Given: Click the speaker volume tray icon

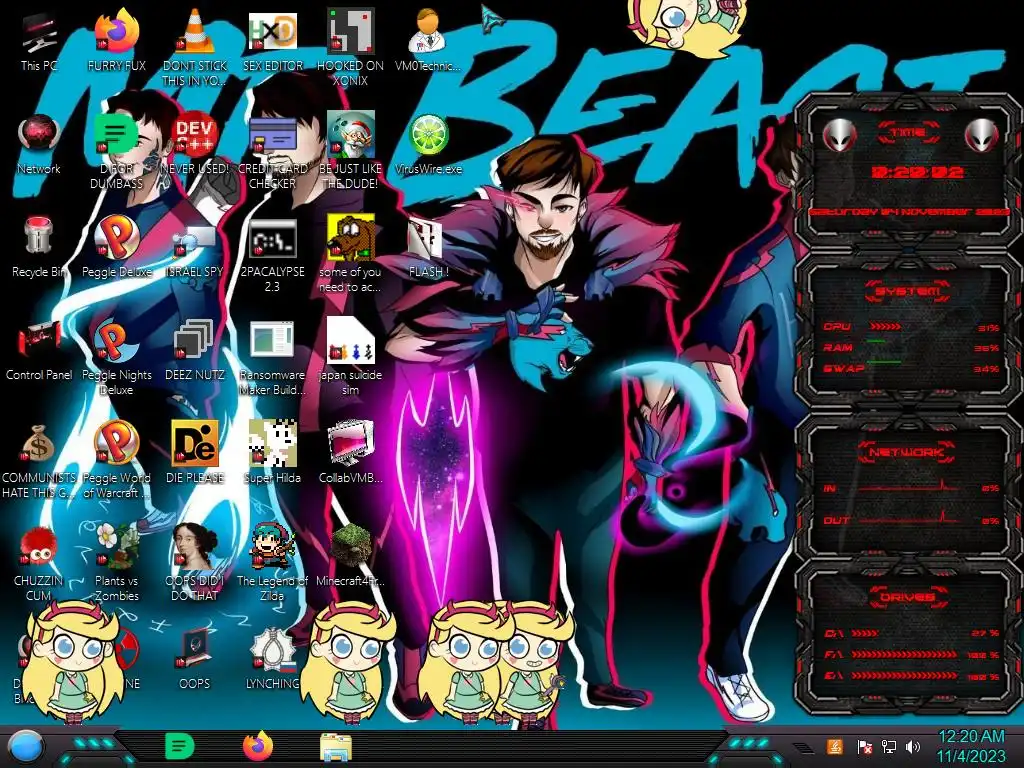Looking at the screenshot, I should click(x=913, y=746).
